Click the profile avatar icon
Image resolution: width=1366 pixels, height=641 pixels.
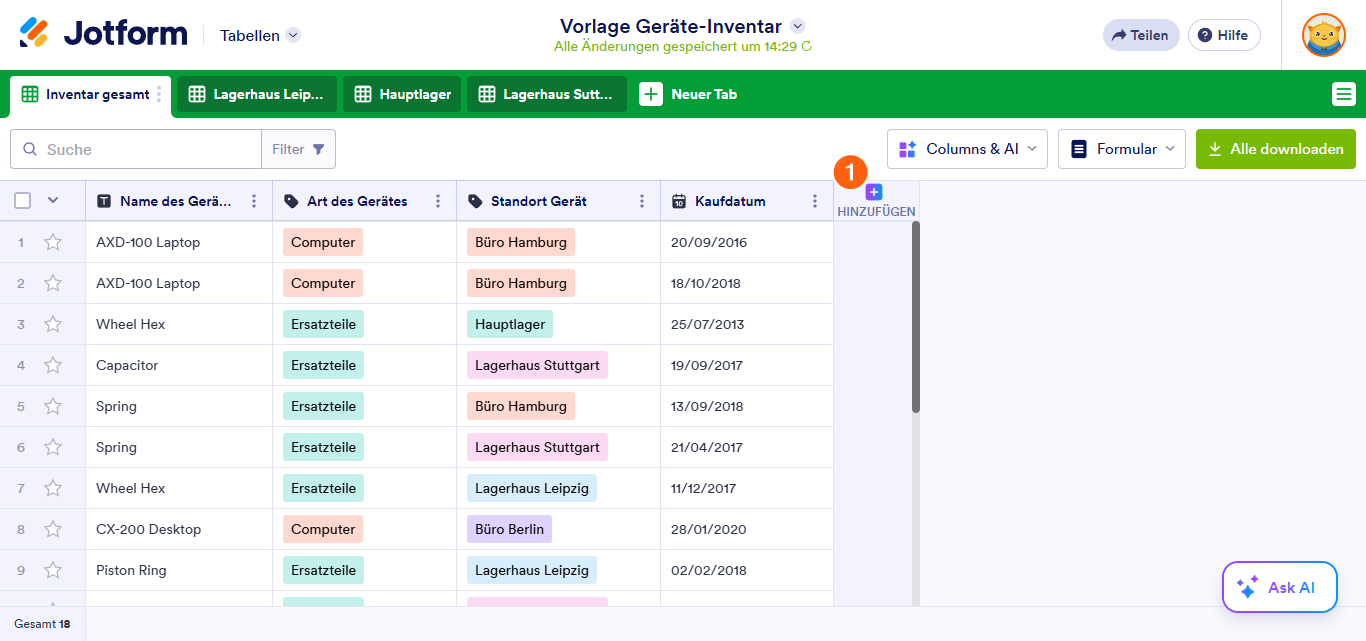tap(1323, 34)
